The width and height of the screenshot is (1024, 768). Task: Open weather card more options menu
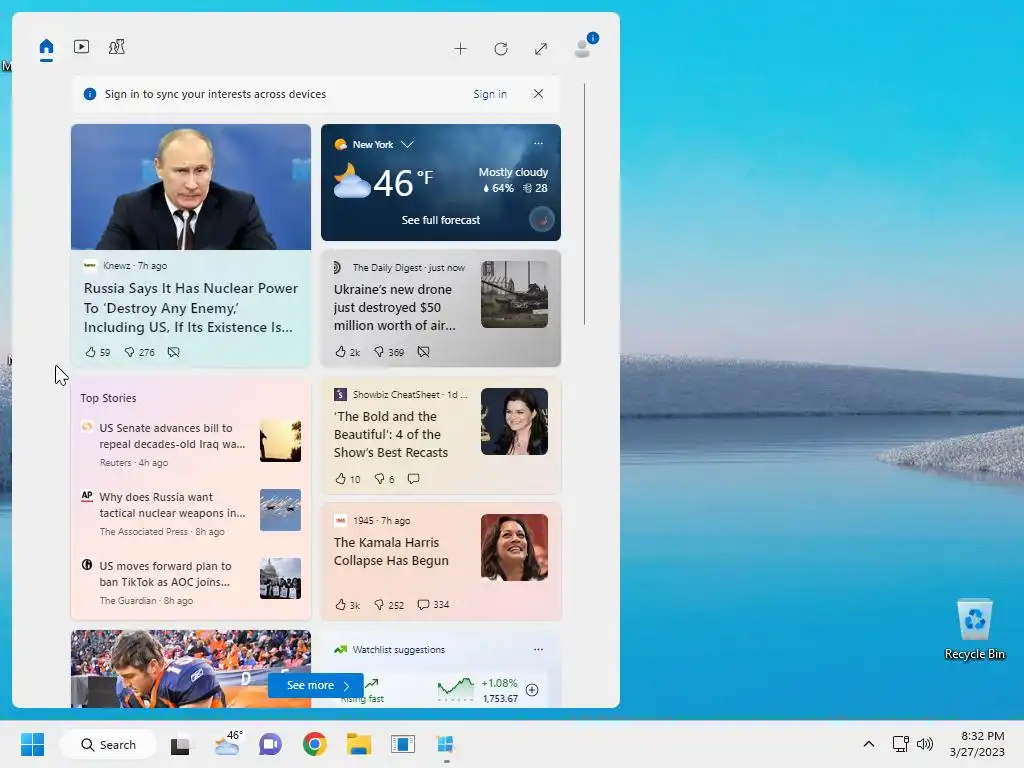[x=538, y=144]
